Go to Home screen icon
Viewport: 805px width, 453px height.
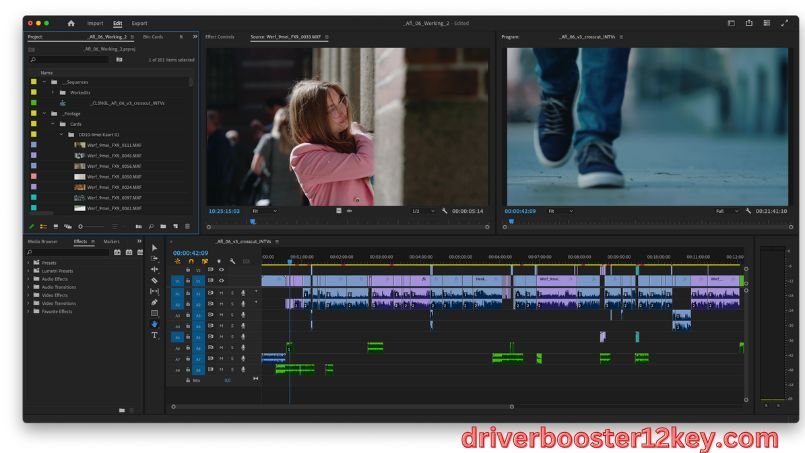coord(71,23)
